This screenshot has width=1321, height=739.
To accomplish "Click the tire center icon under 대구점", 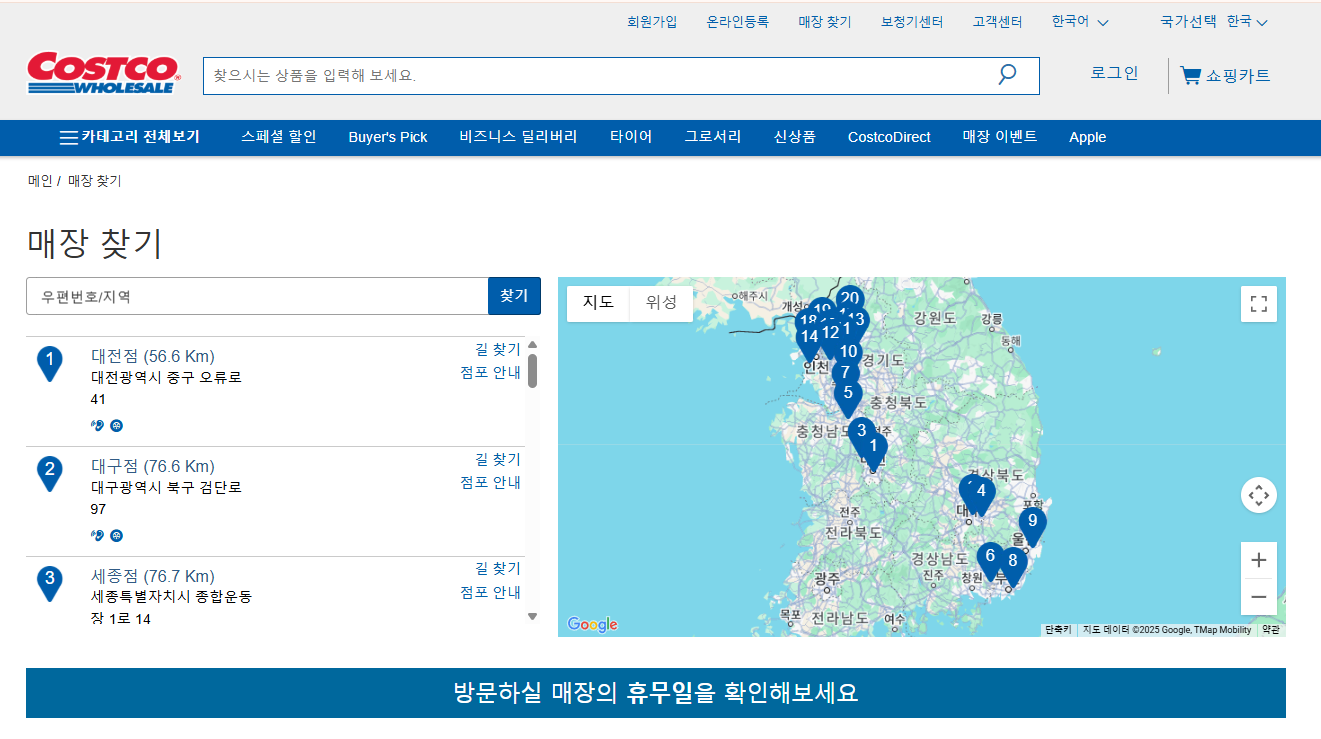I will (116, 536).
